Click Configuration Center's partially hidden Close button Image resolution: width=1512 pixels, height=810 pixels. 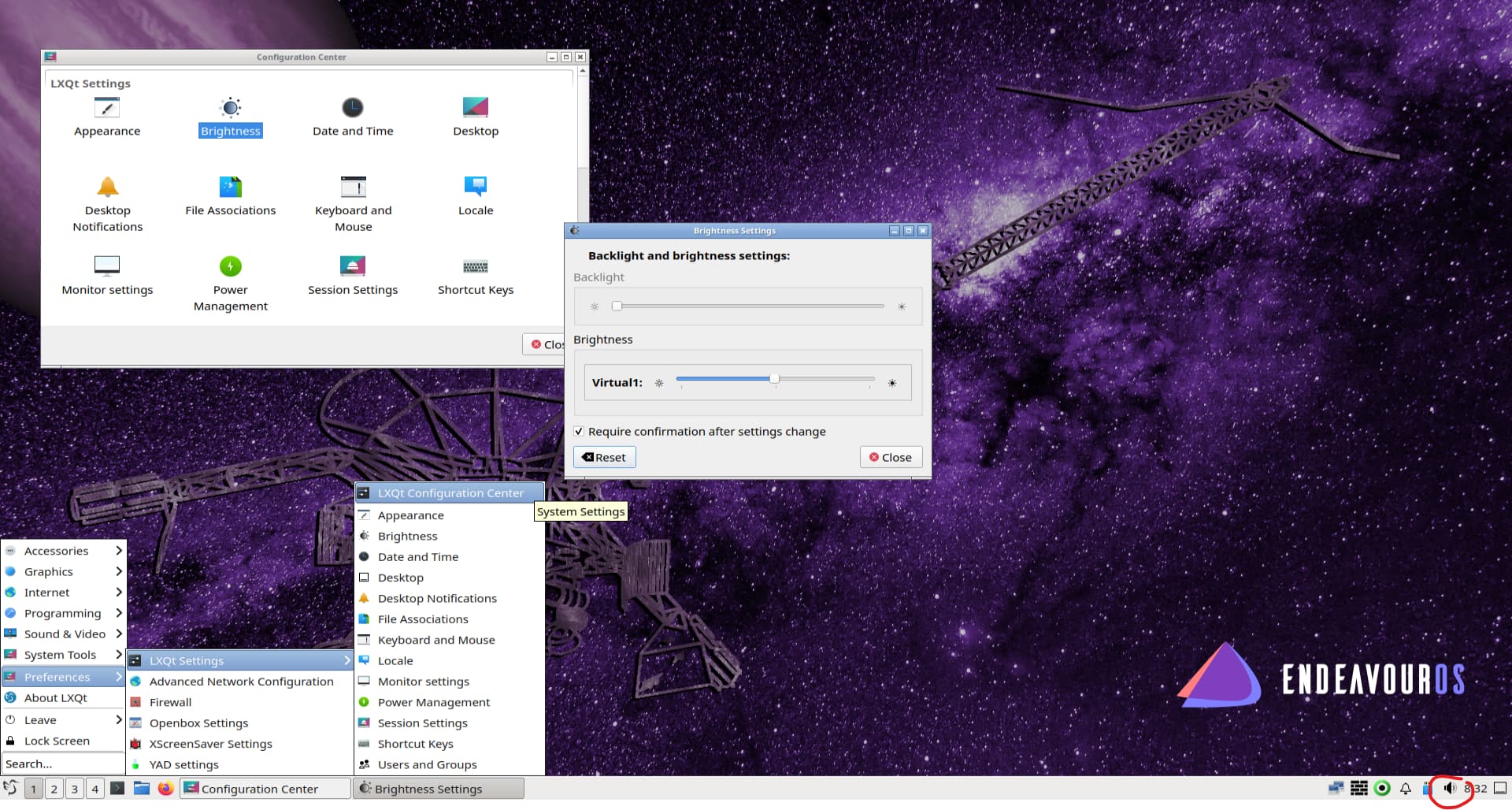click(x=544, y=344)
